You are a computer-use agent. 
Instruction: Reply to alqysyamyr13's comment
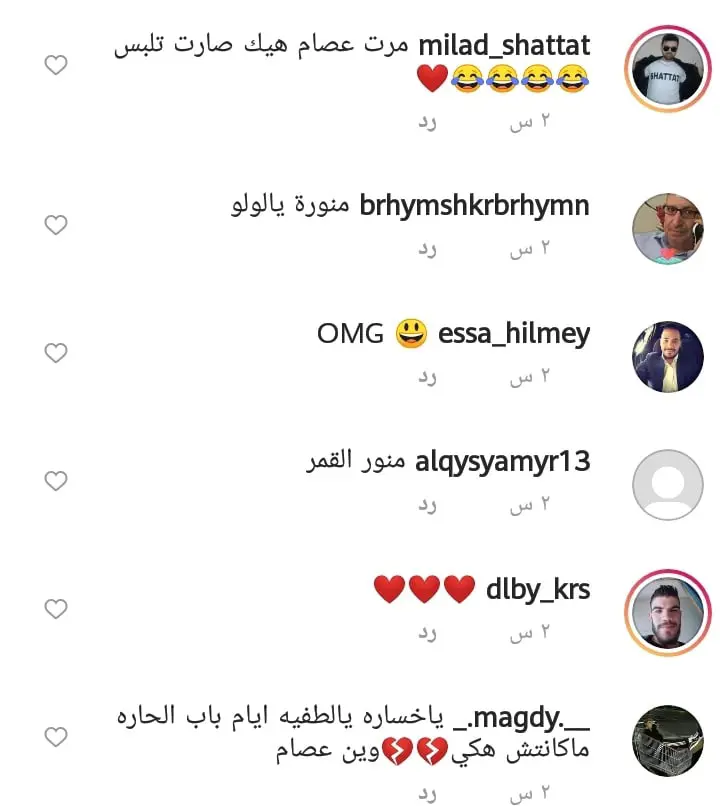click(x=427, y=505)
